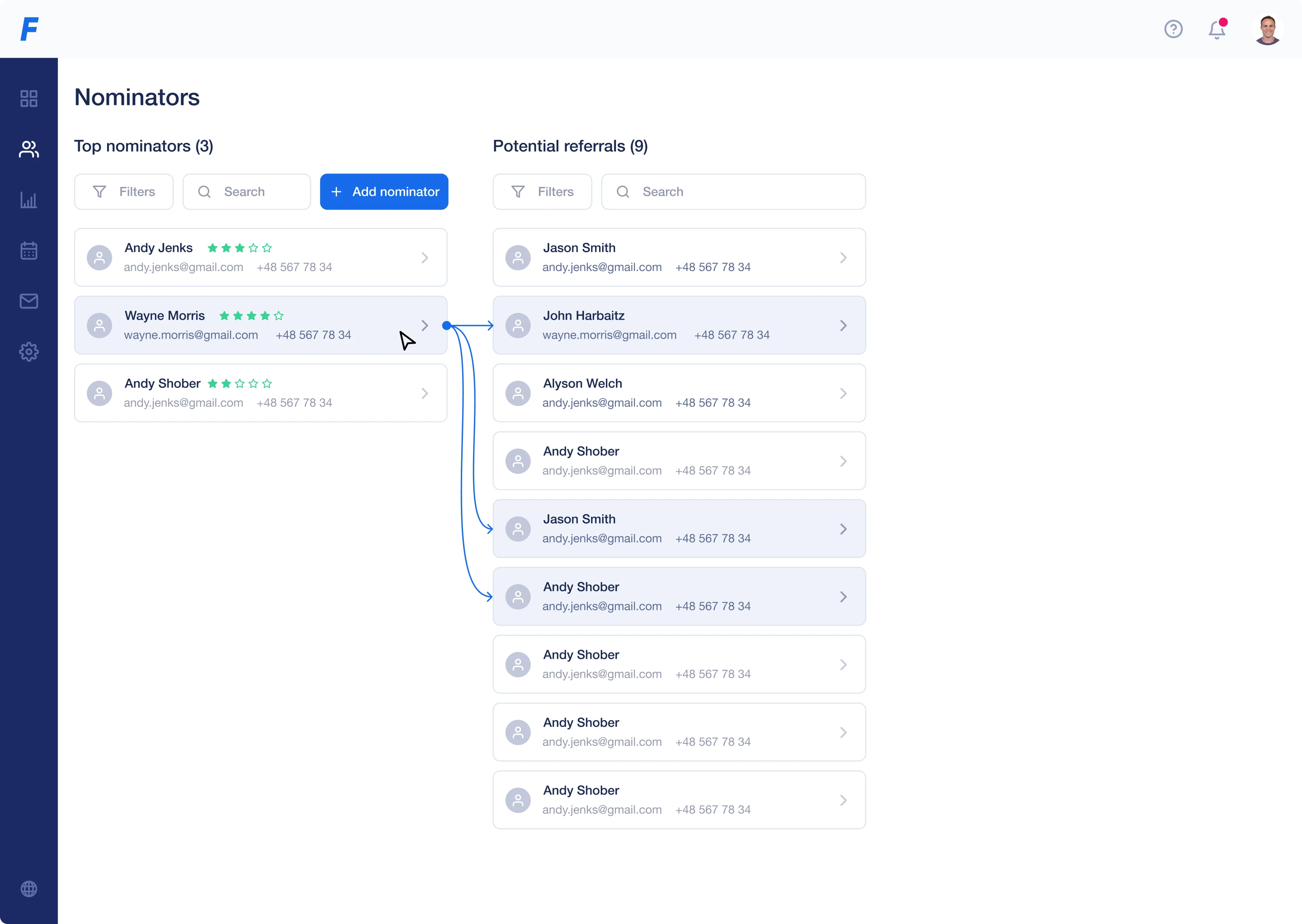Viewport: 1302px width, 924px height.
Task: Open the dashboard grid icon in sidebar
Action: click(x=29, y=98)
